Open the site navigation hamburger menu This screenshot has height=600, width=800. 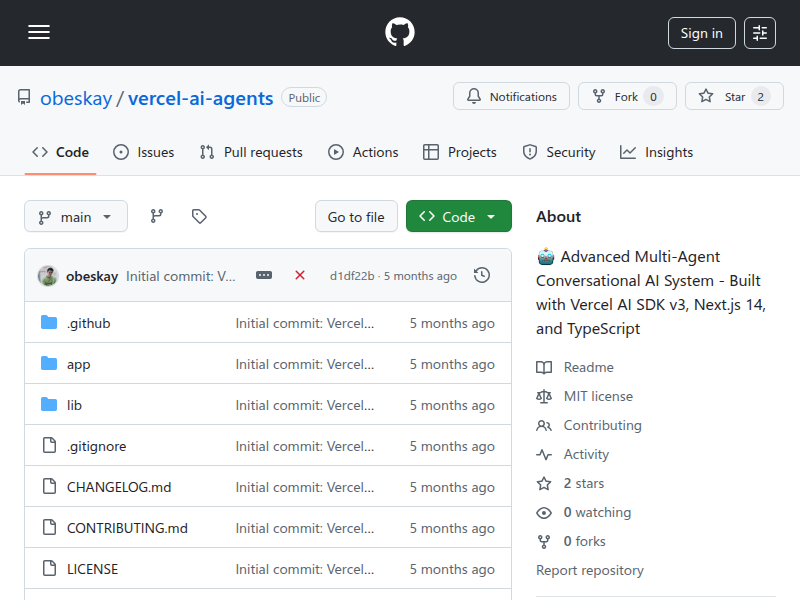click(x=39, y=31)
